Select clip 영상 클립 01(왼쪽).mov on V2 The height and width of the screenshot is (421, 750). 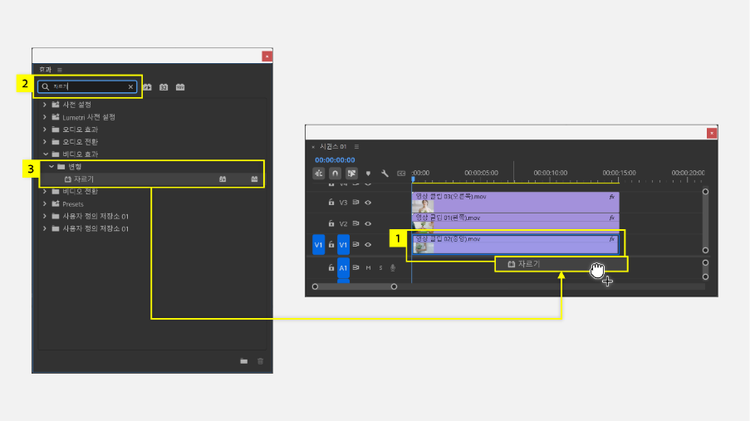(x=516, y=223)
